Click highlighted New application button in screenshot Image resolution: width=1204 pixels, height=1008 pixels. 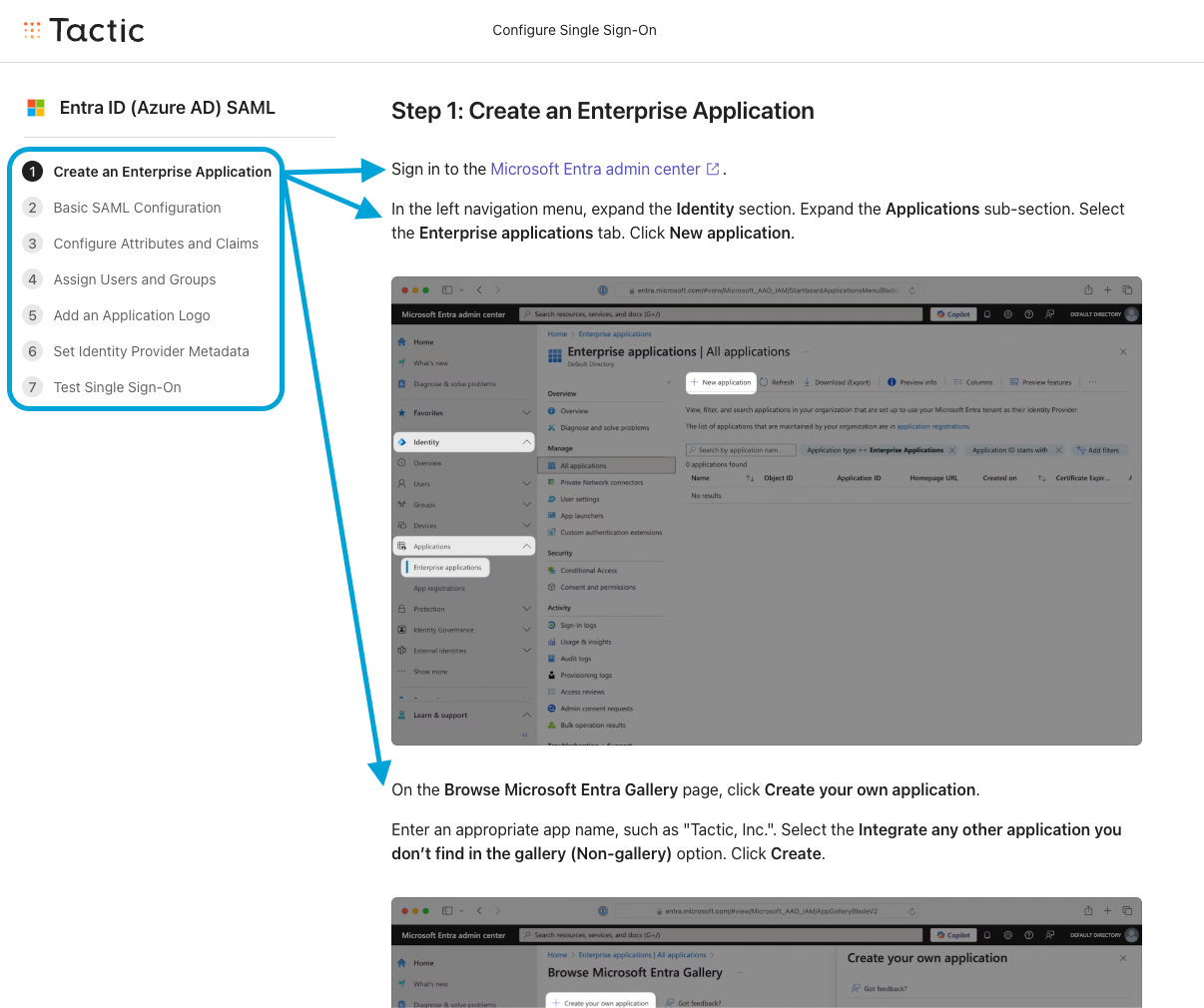tap(721, 382)
